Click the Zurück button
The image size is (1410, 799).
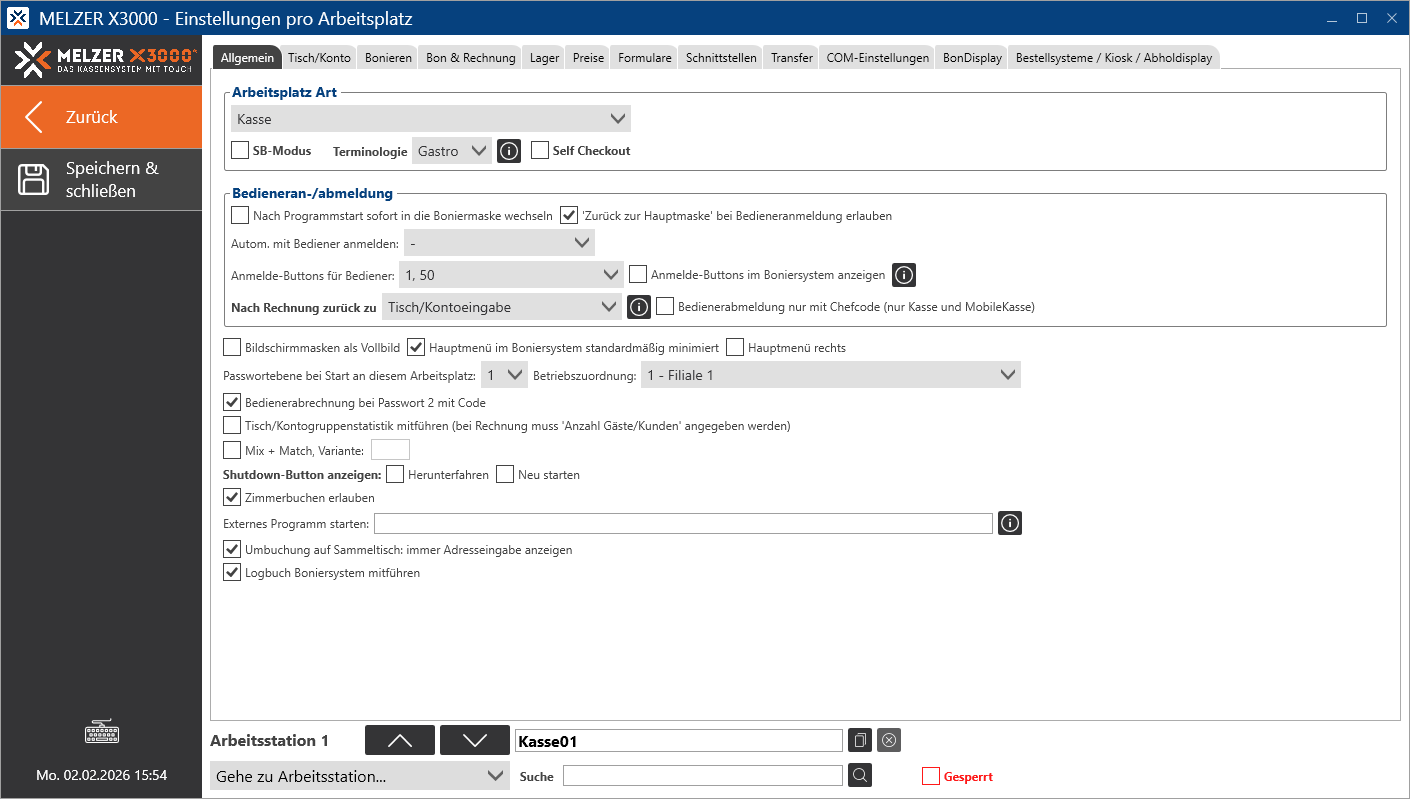(101, 117)
